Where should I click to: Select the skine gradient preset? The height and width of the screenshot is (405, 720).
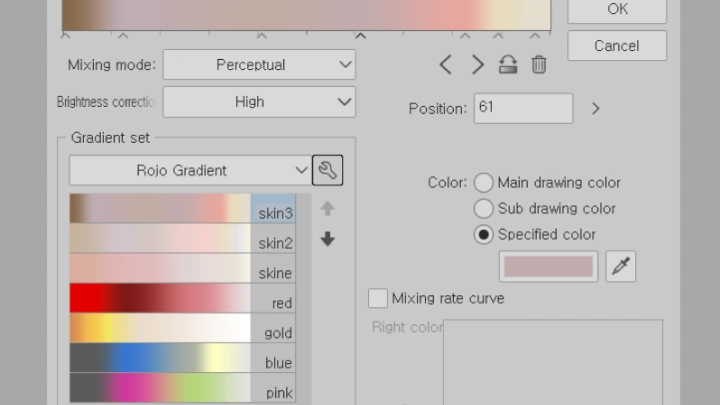(182, 268)
